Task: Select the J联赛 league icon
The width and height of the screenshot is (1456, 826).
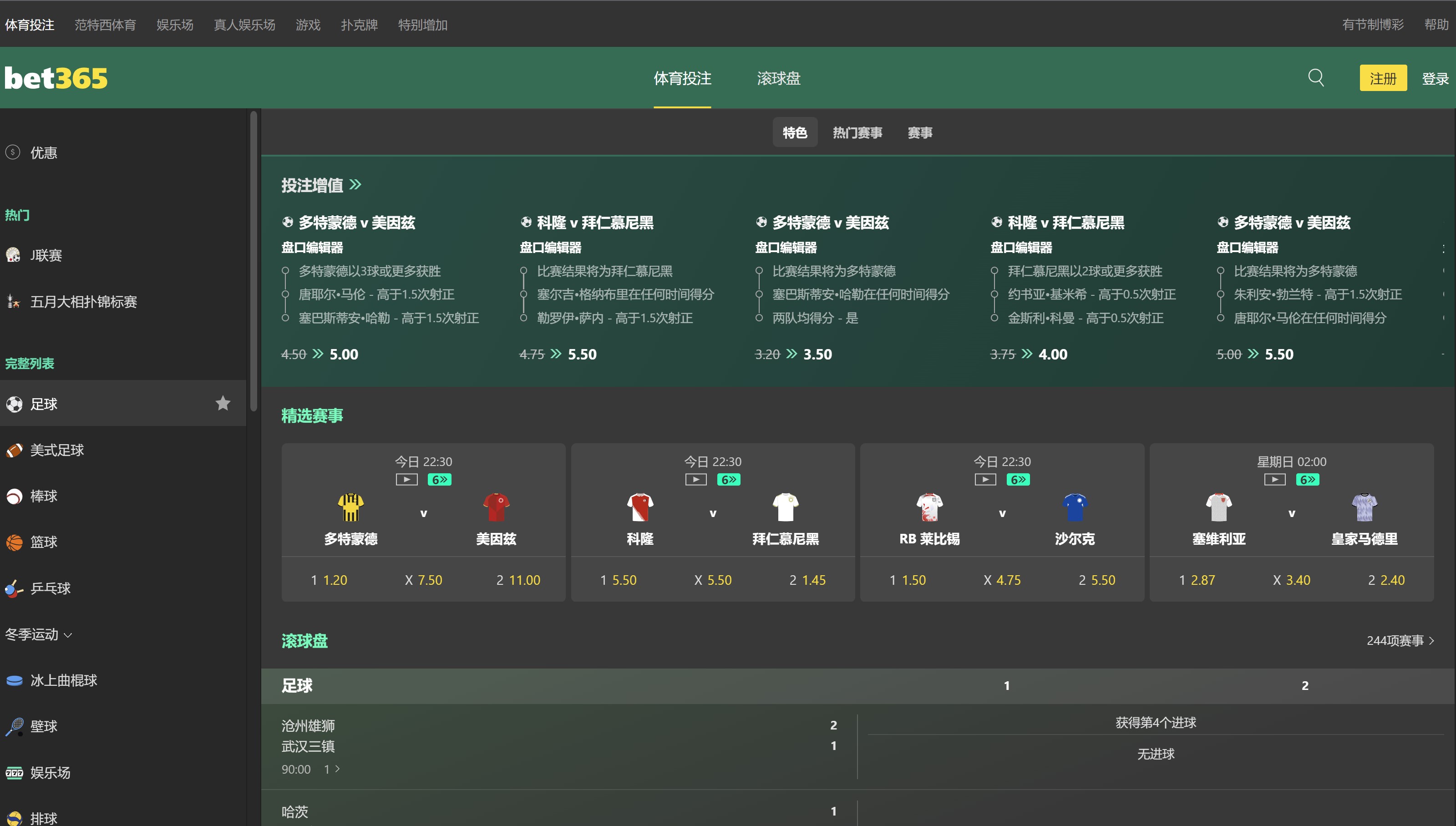Action: coord(14,255)
